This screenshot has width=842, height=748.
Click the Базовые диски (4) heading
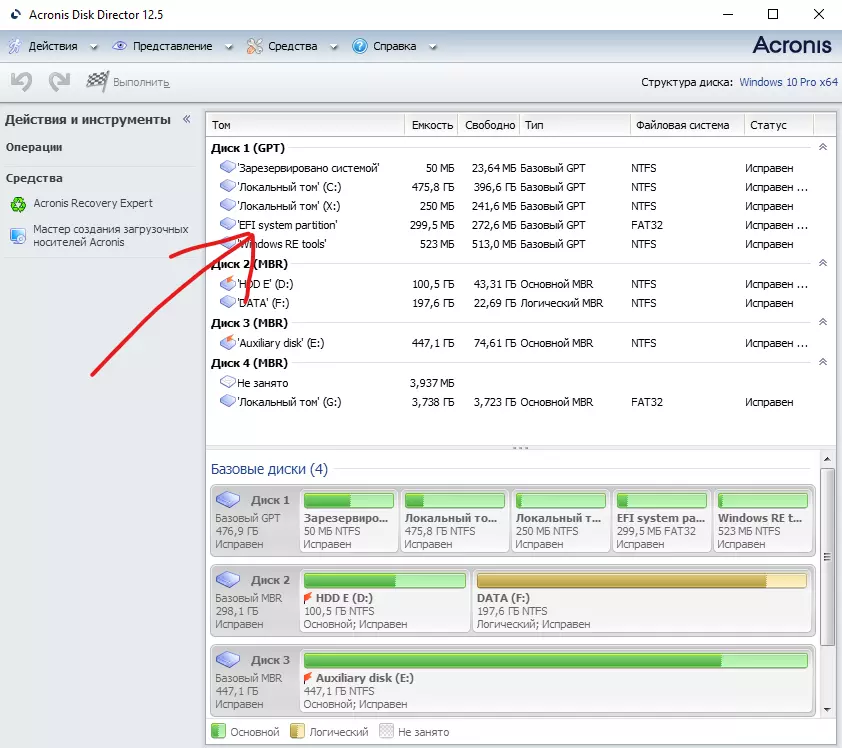[269, 469]
